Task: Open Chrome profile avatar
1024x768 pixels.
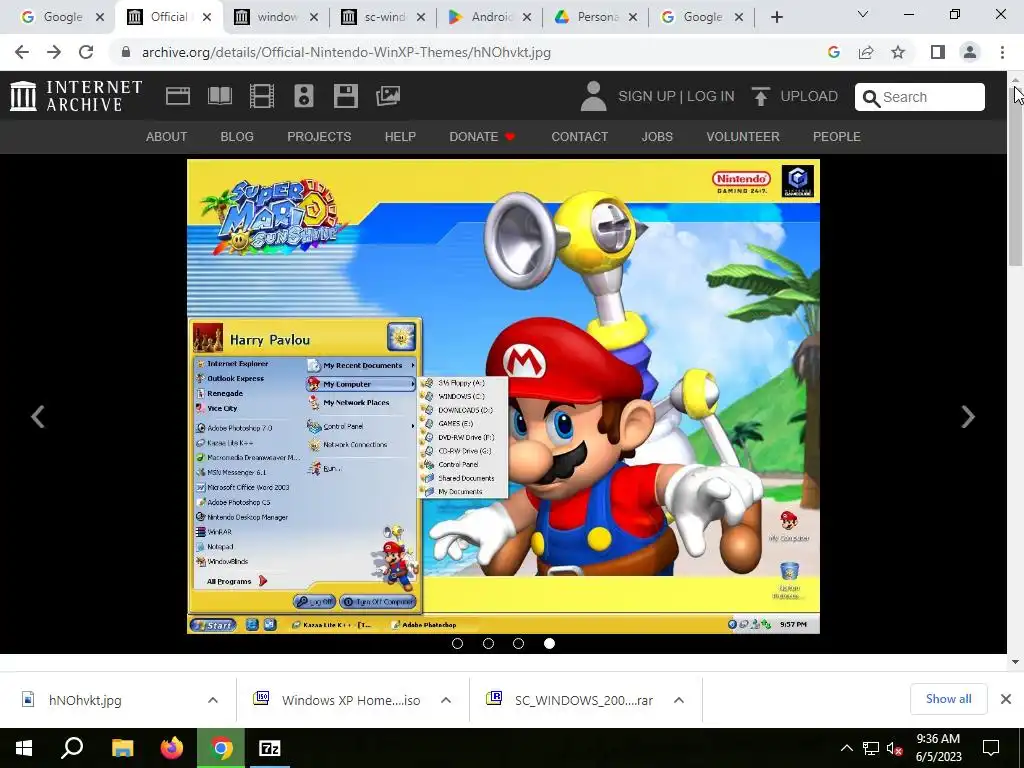Action: [x=970, y=52]
